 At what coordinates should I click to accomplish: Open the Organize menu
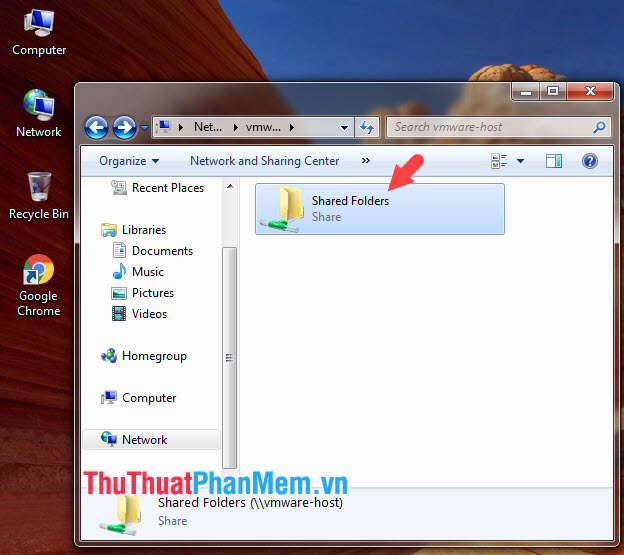coord(129,161)
